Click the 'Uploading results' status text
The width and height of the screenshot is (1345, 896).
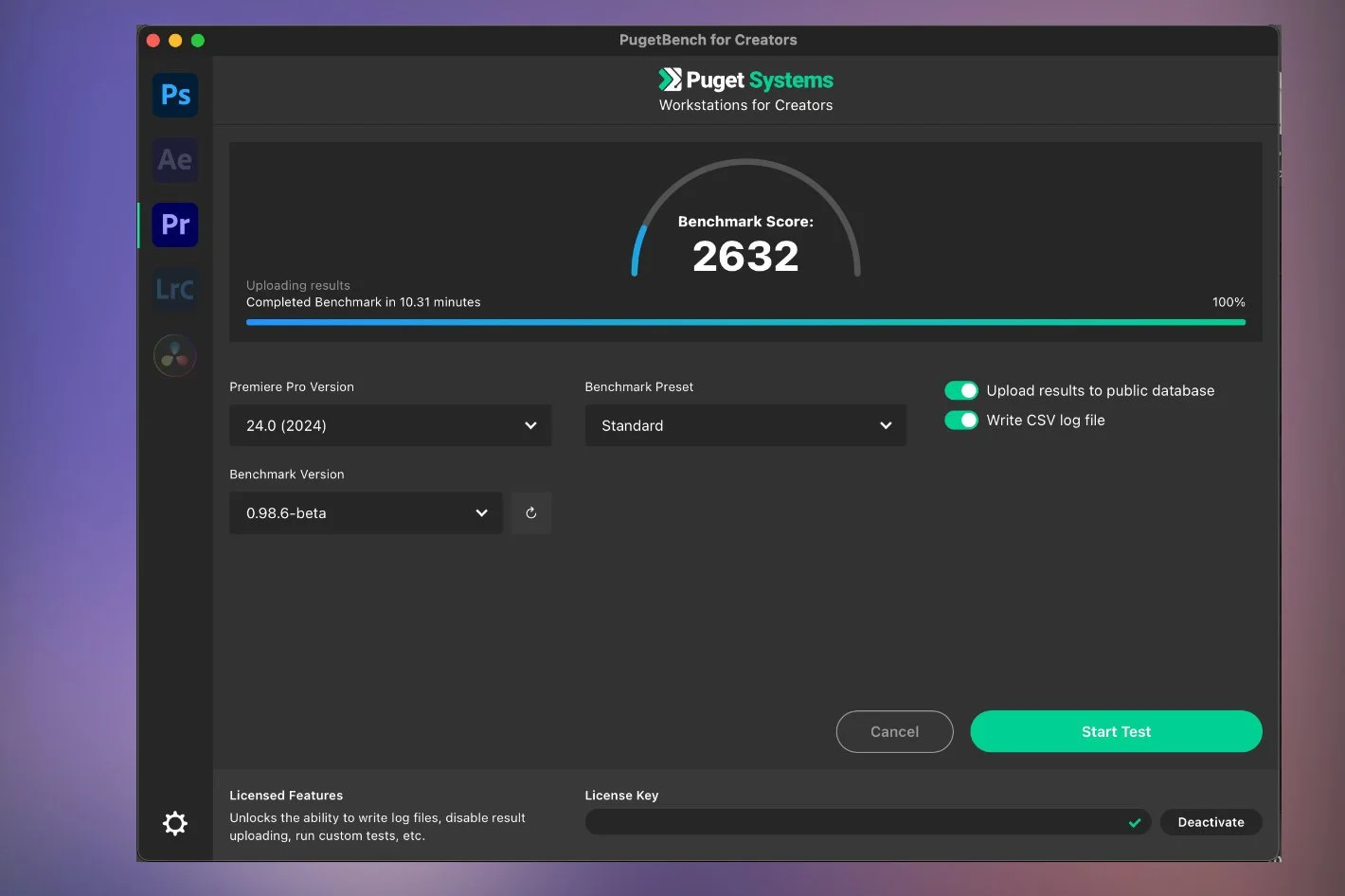coord(297,285)
